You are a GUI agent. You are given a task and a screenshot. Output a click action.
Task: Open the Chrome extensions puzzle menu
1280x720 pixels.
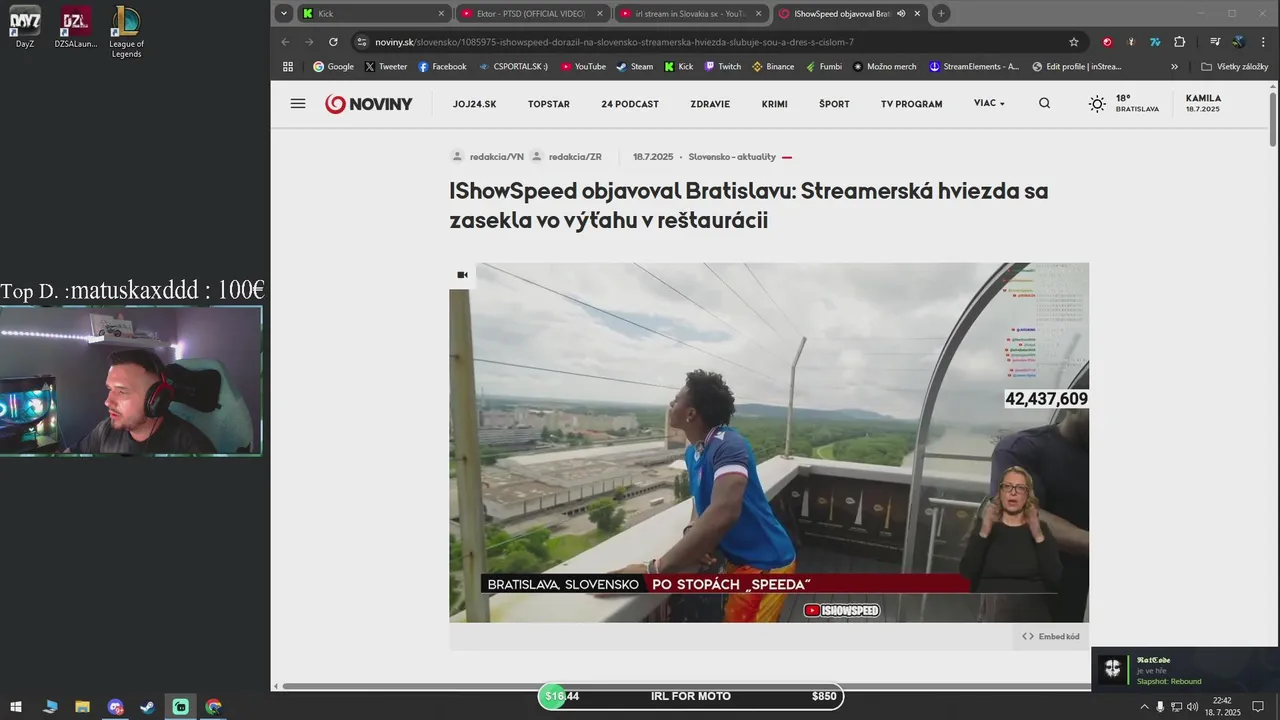[1180, 42]
